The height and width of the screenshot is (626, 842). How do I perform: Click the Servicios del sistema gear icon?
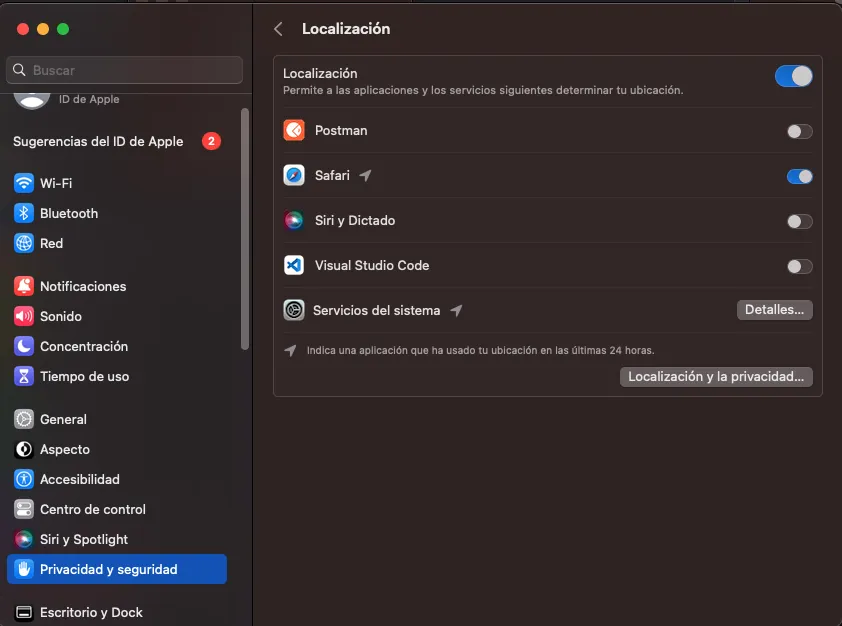click(x=294, y=310)
